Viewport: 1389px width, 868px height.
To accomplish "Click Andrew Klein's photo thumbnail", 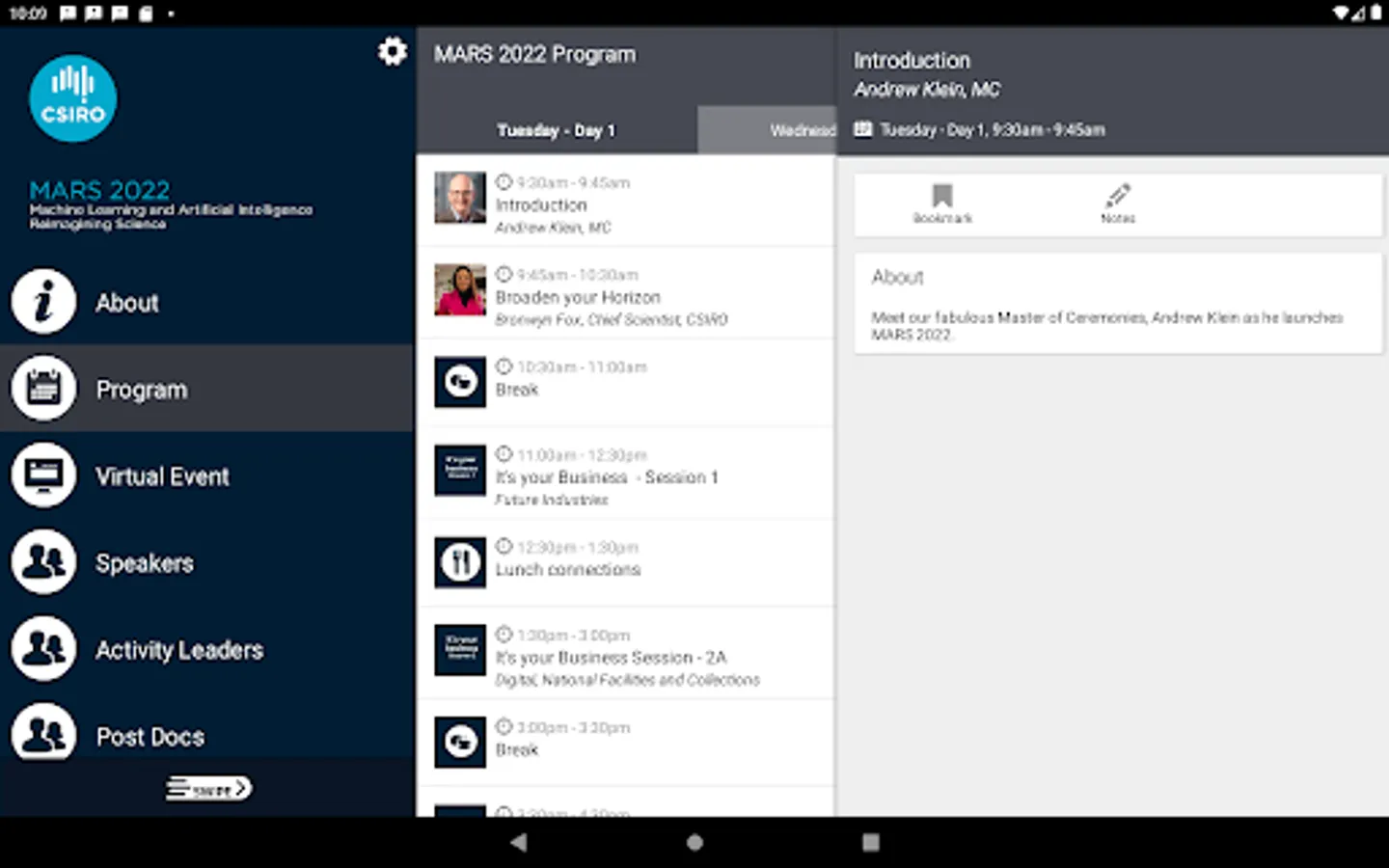I will [x=460, y=198].
